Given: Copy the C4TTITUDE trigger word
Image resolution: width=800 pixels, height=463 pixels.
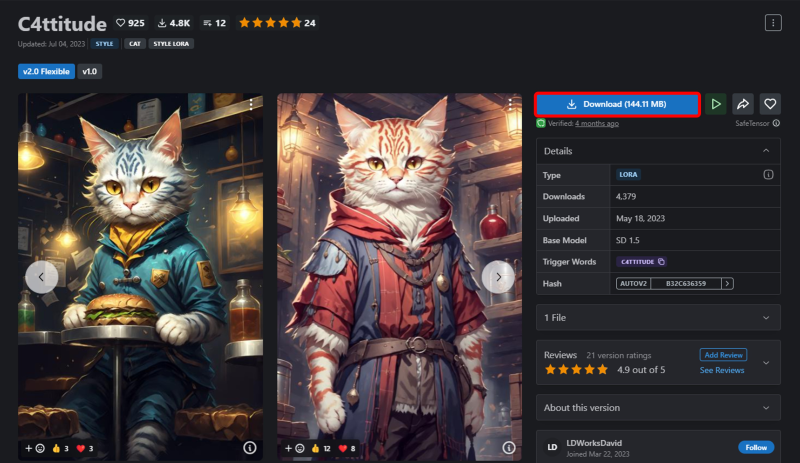Looking at the screenshot, I should coord(661,261).
